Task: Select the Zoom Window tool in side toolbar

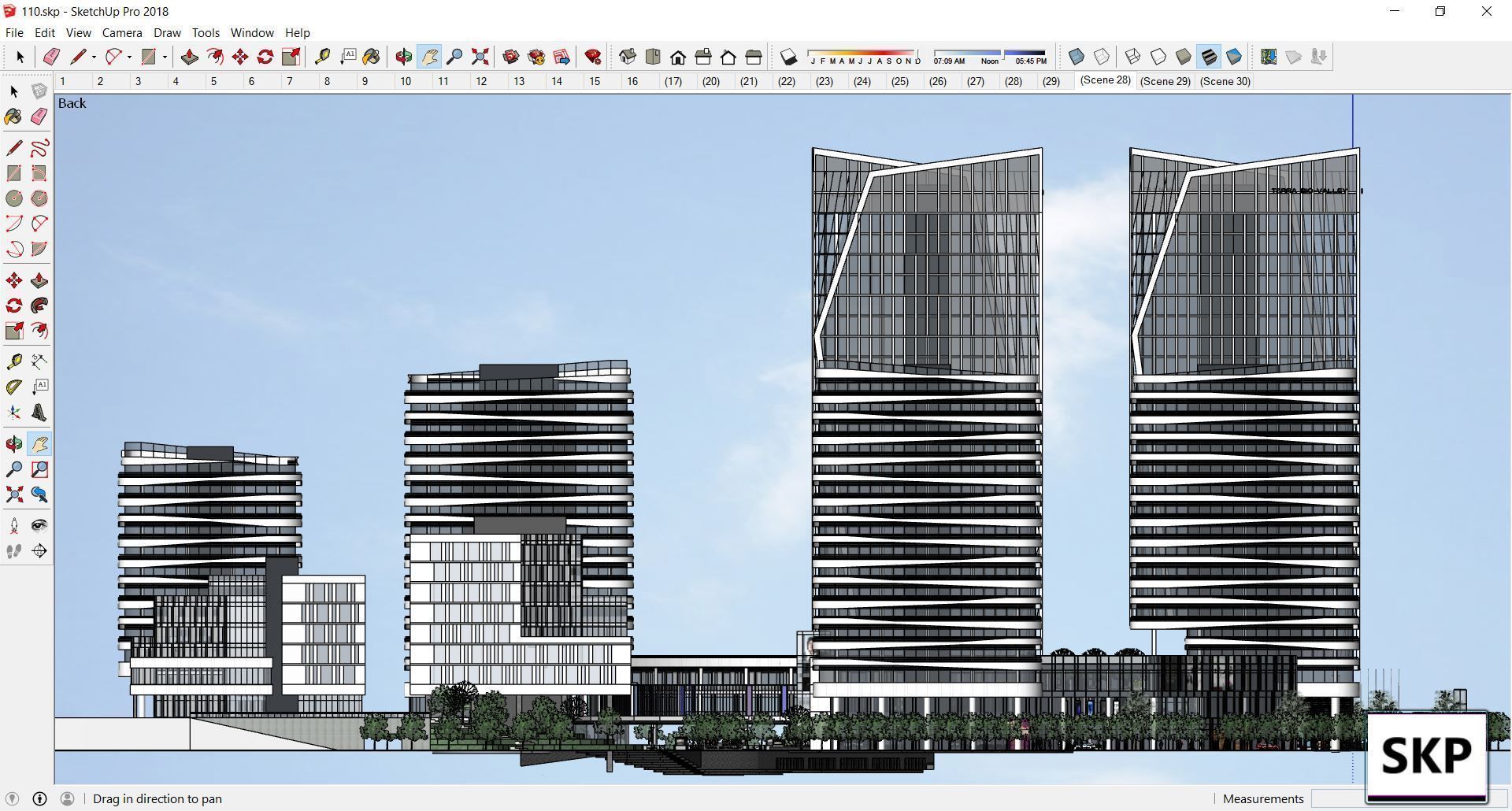Action: (x=39, y=469)
